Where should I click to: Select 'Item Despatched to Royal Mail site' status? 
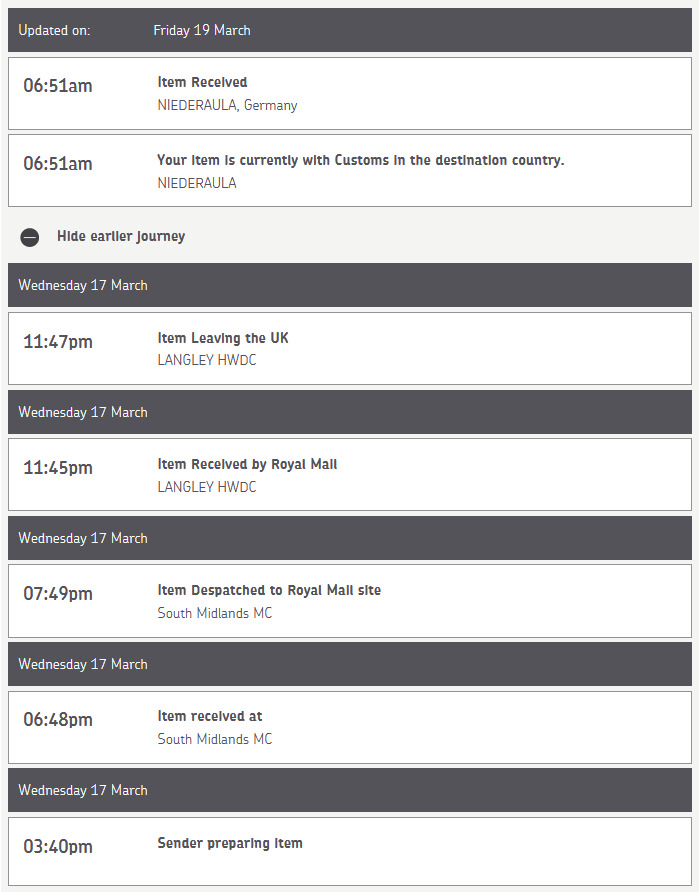[269, 590]
